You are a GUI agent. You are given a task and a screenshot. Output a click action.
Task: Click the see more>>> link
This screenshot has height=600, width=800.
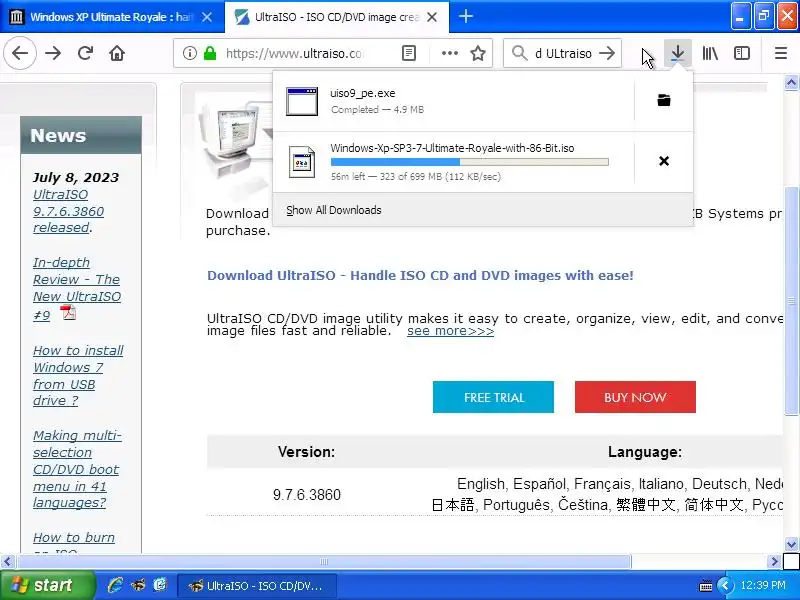click(451, 331)
